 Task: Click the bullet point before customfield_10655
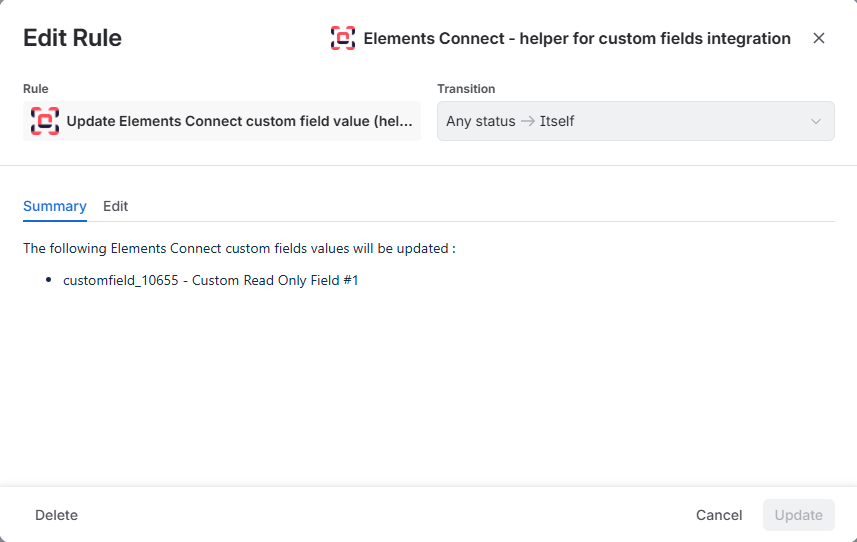pyautogui.click(x=49, y=280)
